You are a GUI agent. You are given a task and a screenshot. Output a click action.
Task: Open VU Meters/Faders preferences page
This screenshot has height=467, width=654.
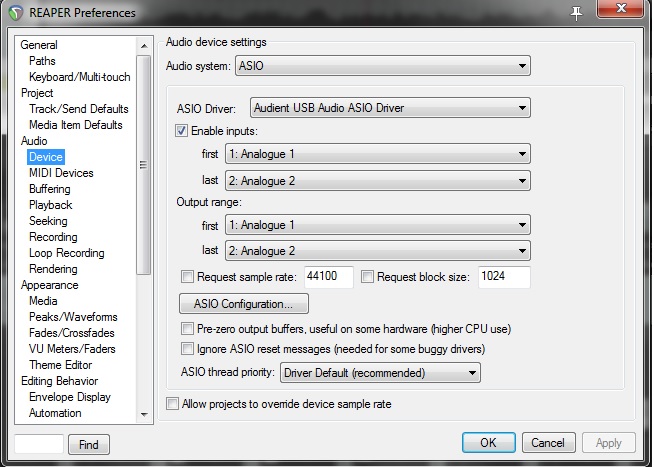[72, 349]
